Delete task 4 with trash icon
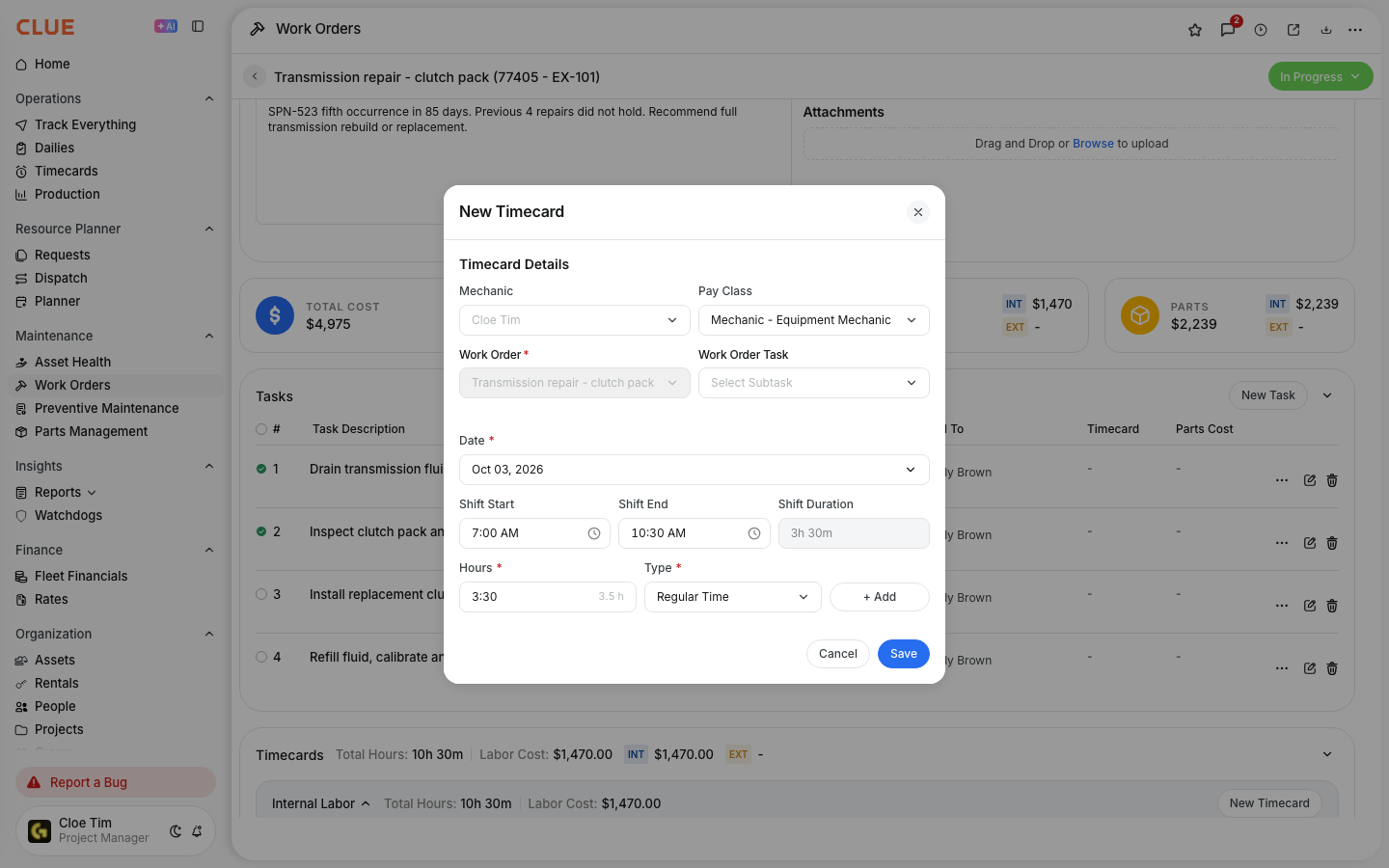The image size is (1389, 868). click(1332, 668)
